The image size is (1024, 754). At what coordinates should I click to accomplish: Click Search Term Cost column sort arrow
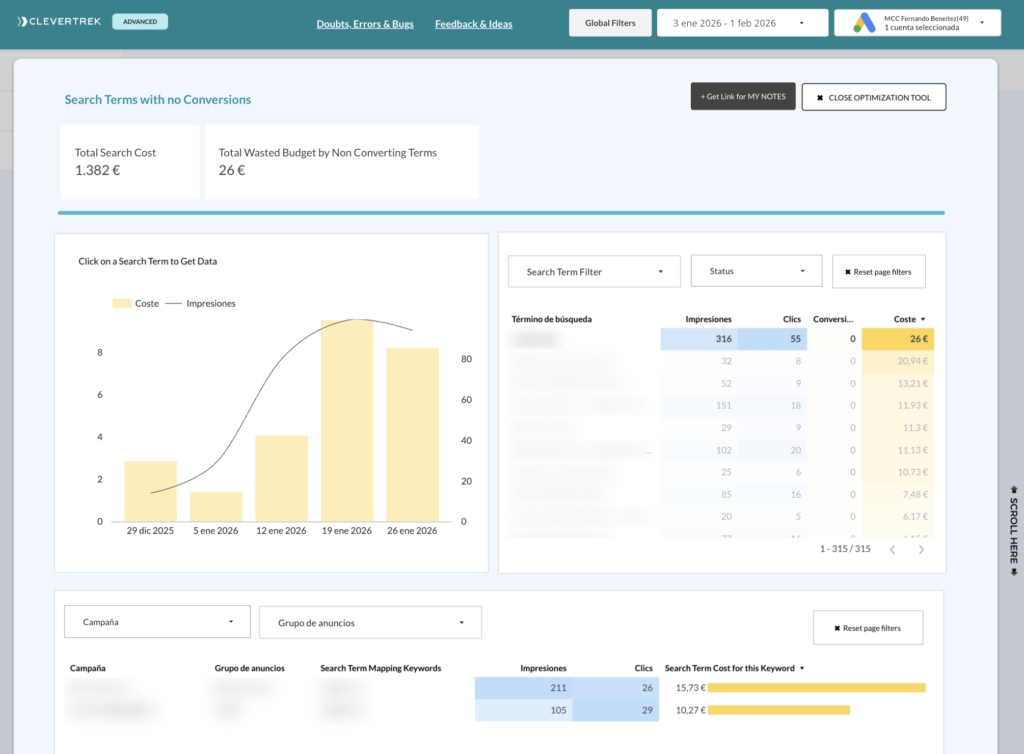[802, 668]
